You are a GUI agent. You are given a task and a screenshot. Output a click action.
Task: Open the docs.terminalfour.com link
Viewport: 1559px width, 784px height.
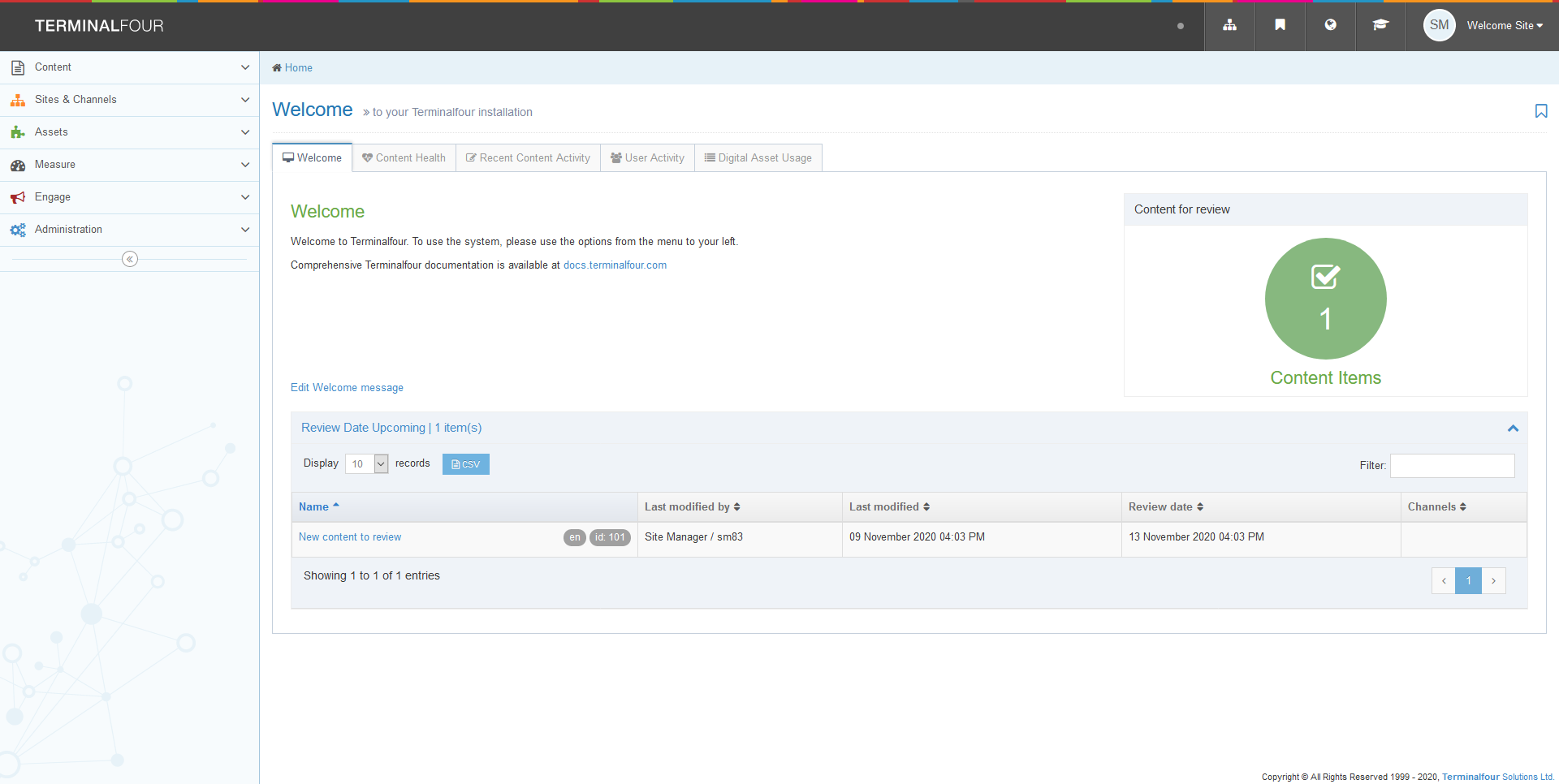point(615,265)
